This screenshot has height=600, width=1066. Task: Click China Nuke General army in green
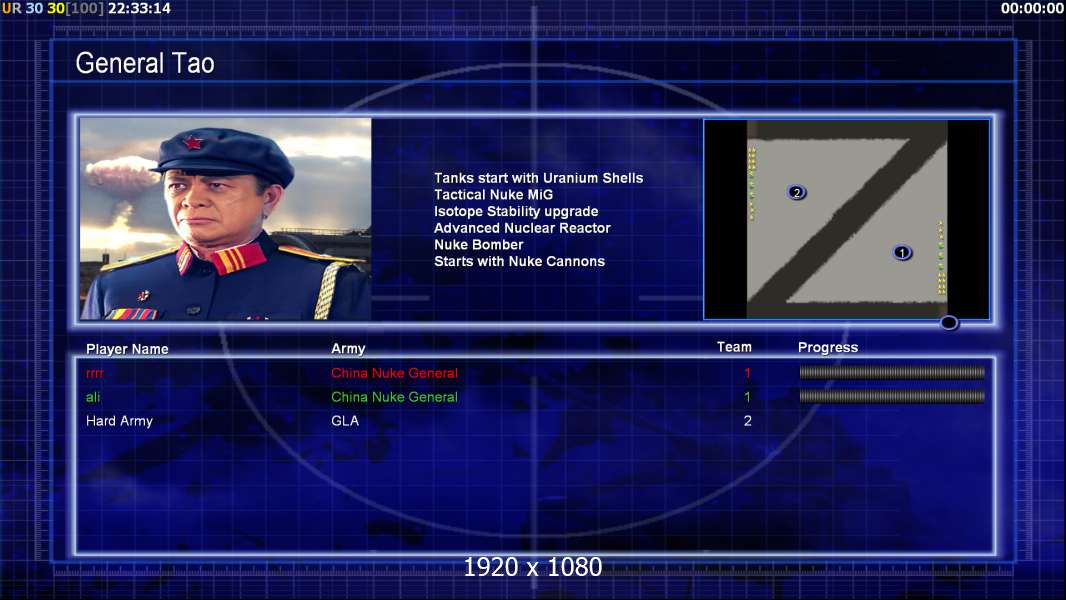point(394,397)
